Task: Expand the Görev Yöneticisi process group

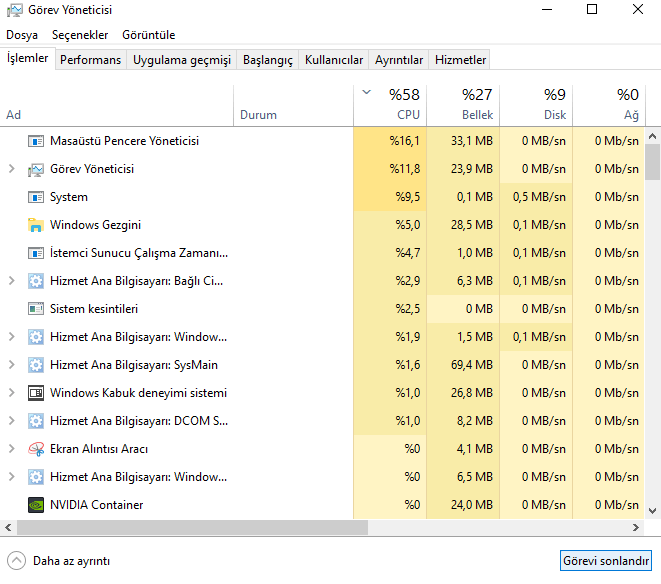Action: [12, 169]
